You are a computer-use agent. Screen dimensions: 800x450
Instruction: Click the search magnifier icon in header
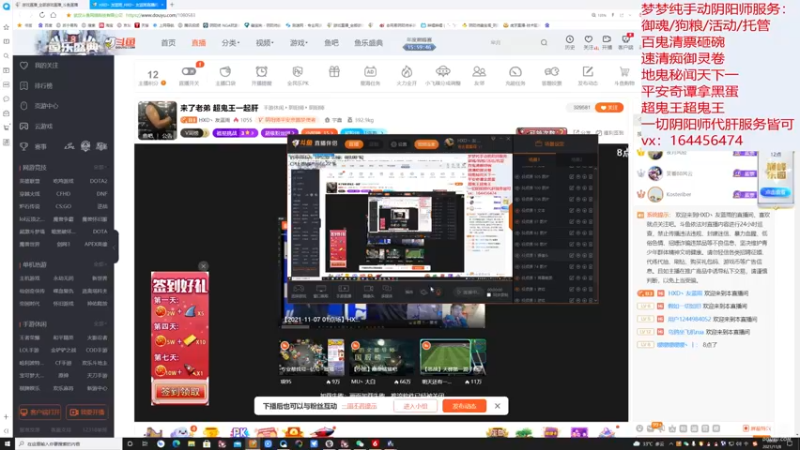coord(544,43)
